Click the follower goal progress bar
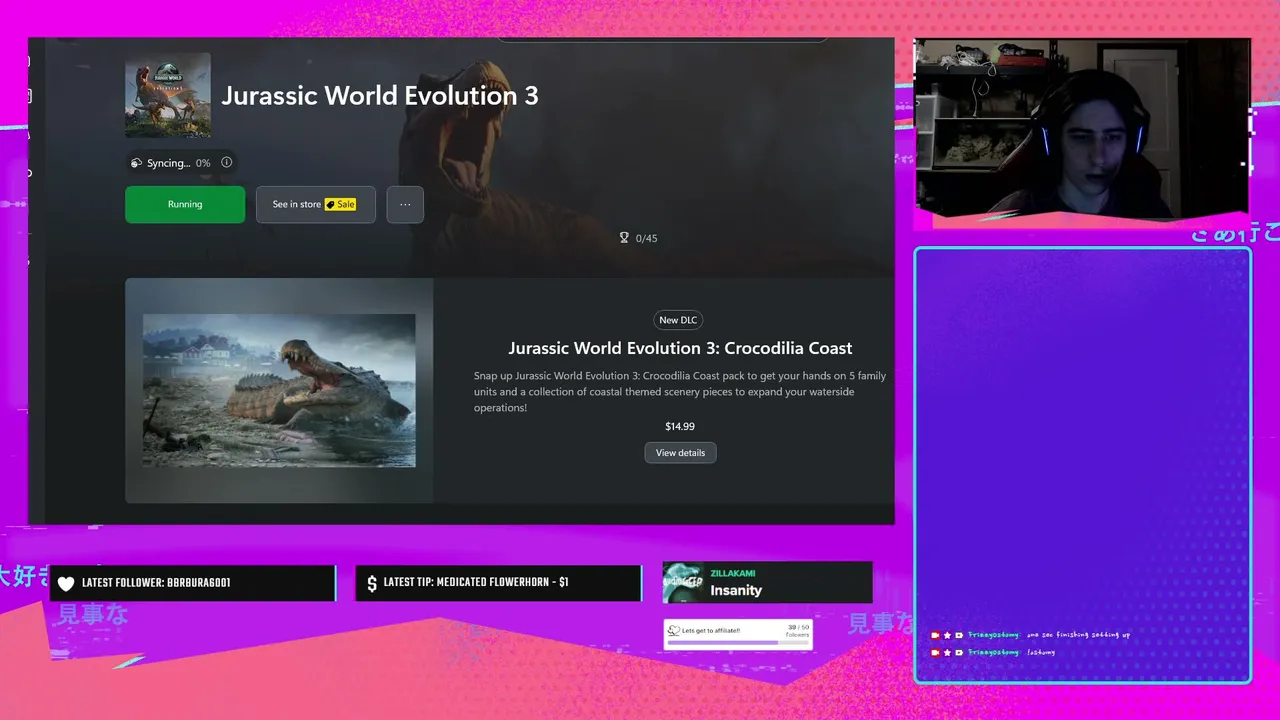The image size is (1280, 720). pyautogui.click(x=738, y=643)
